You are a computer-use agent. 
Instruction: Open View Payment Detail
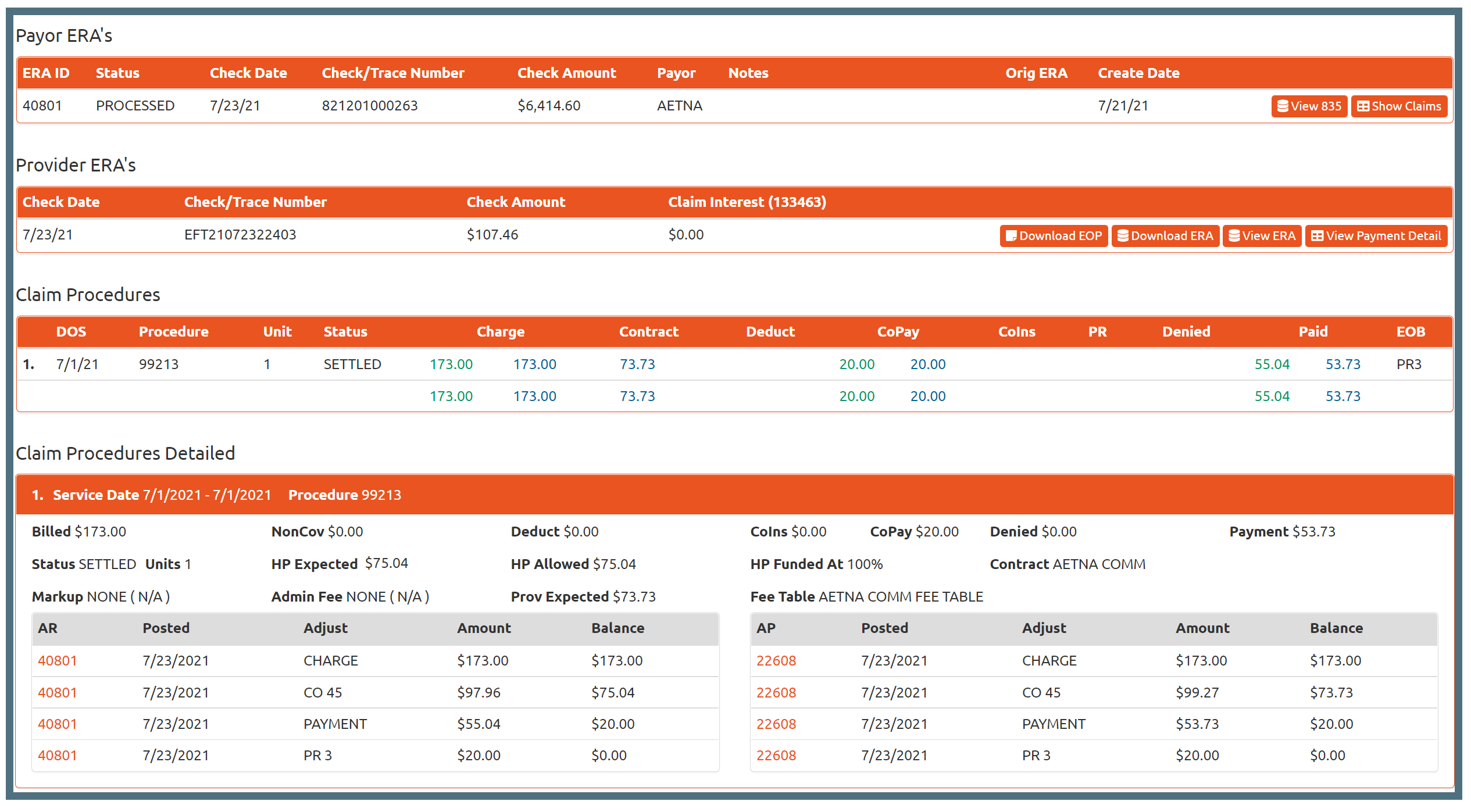[1376, 236]
